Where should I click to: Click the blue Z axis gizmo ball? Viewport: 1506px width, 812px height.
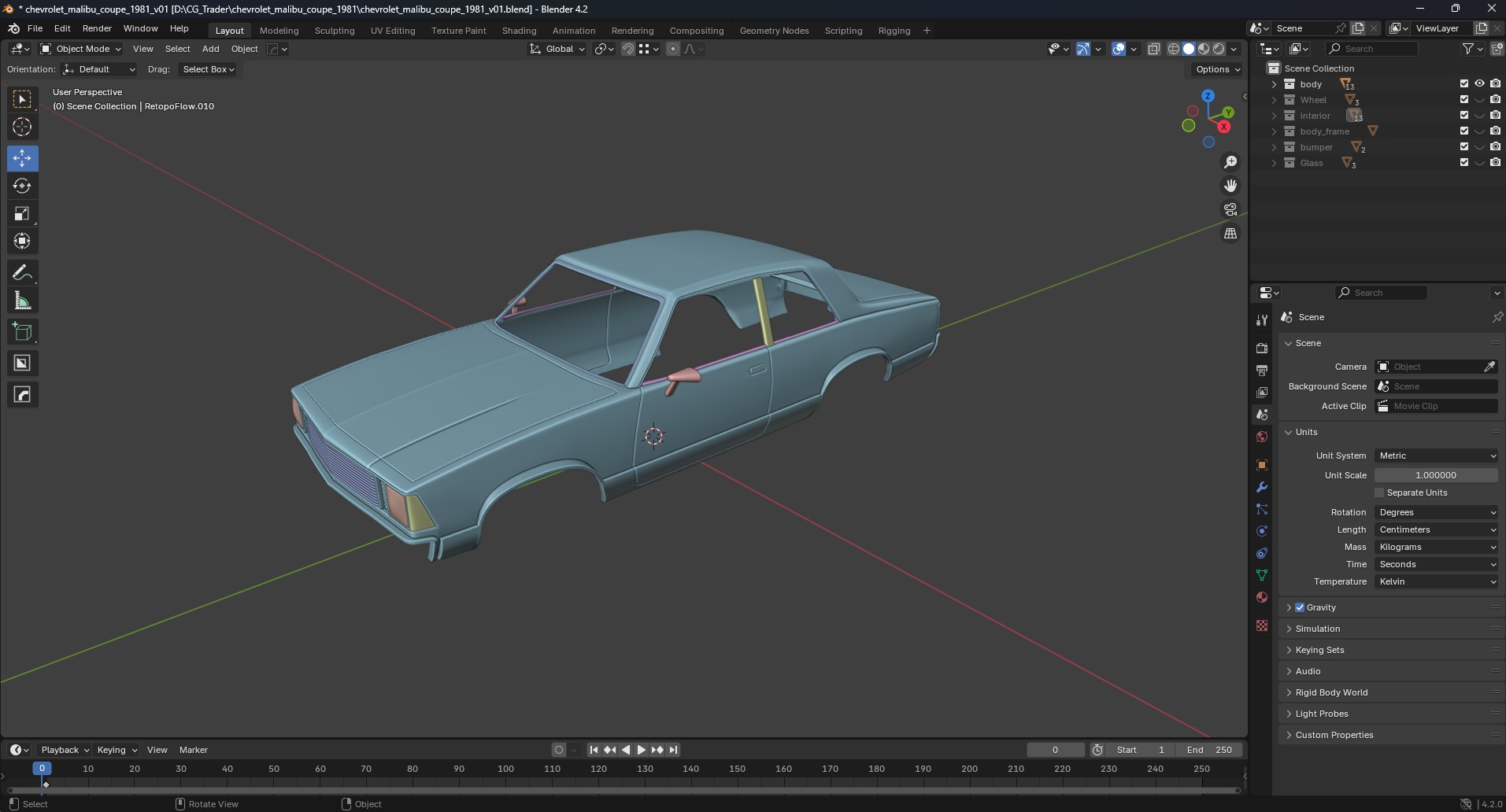click(1208, 96)
